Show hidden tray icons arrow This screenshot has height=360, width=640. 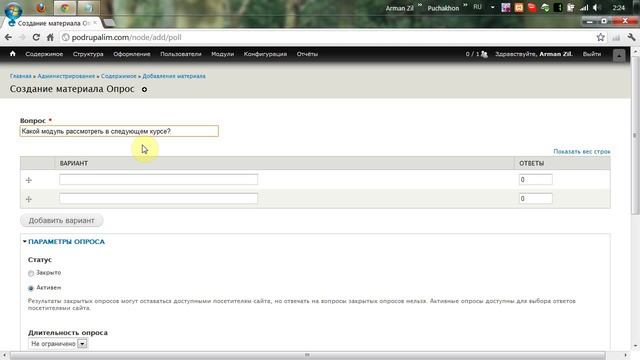(493, 7)
